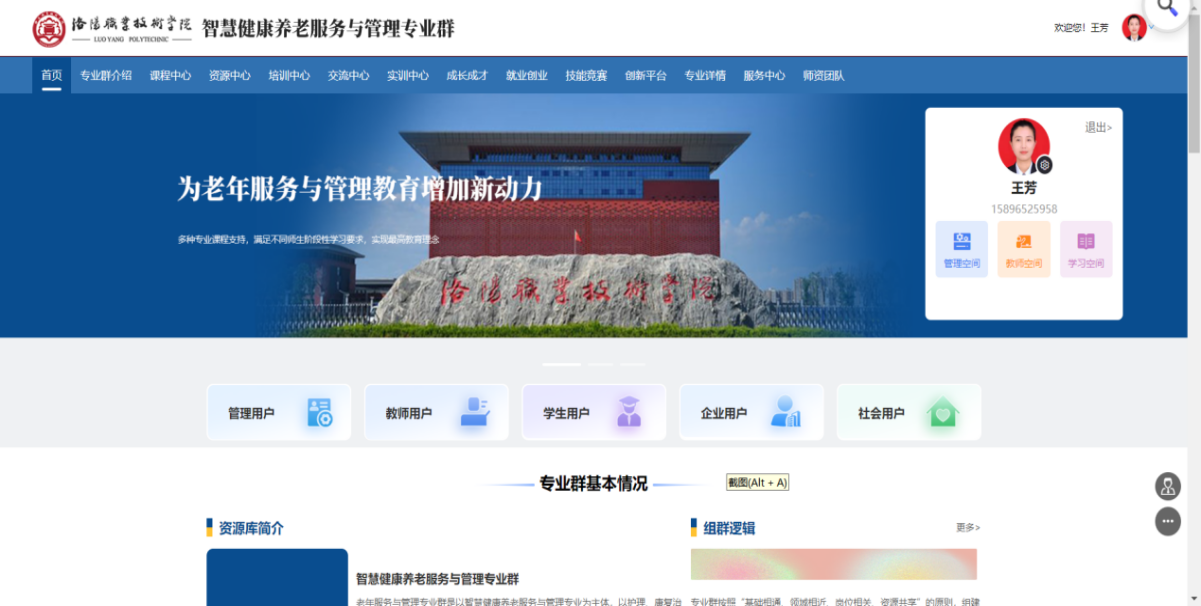Expand 更多> next to 组群逻辑
The height and width of the screenshot is (606, 1201).
[967, 527]
